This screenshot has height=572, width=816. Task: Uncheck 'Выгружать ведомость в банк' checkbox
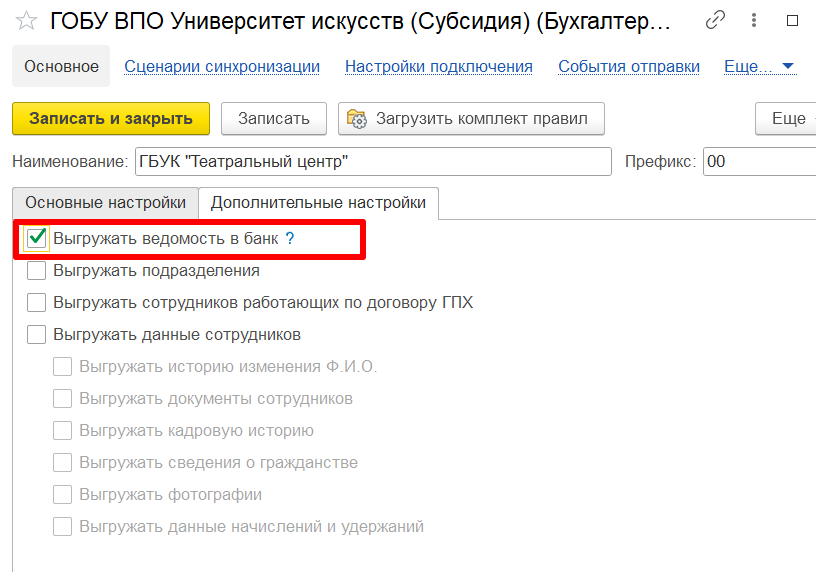pyautogui.click(x=37, y=238)
